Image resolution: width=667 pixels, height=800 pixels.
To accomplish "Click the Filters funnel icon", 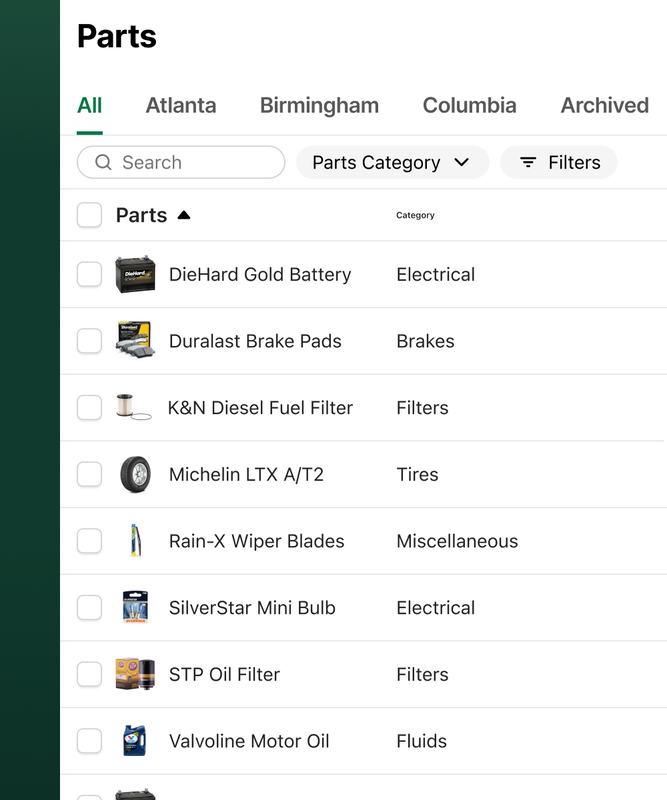I will click(528, 162).
